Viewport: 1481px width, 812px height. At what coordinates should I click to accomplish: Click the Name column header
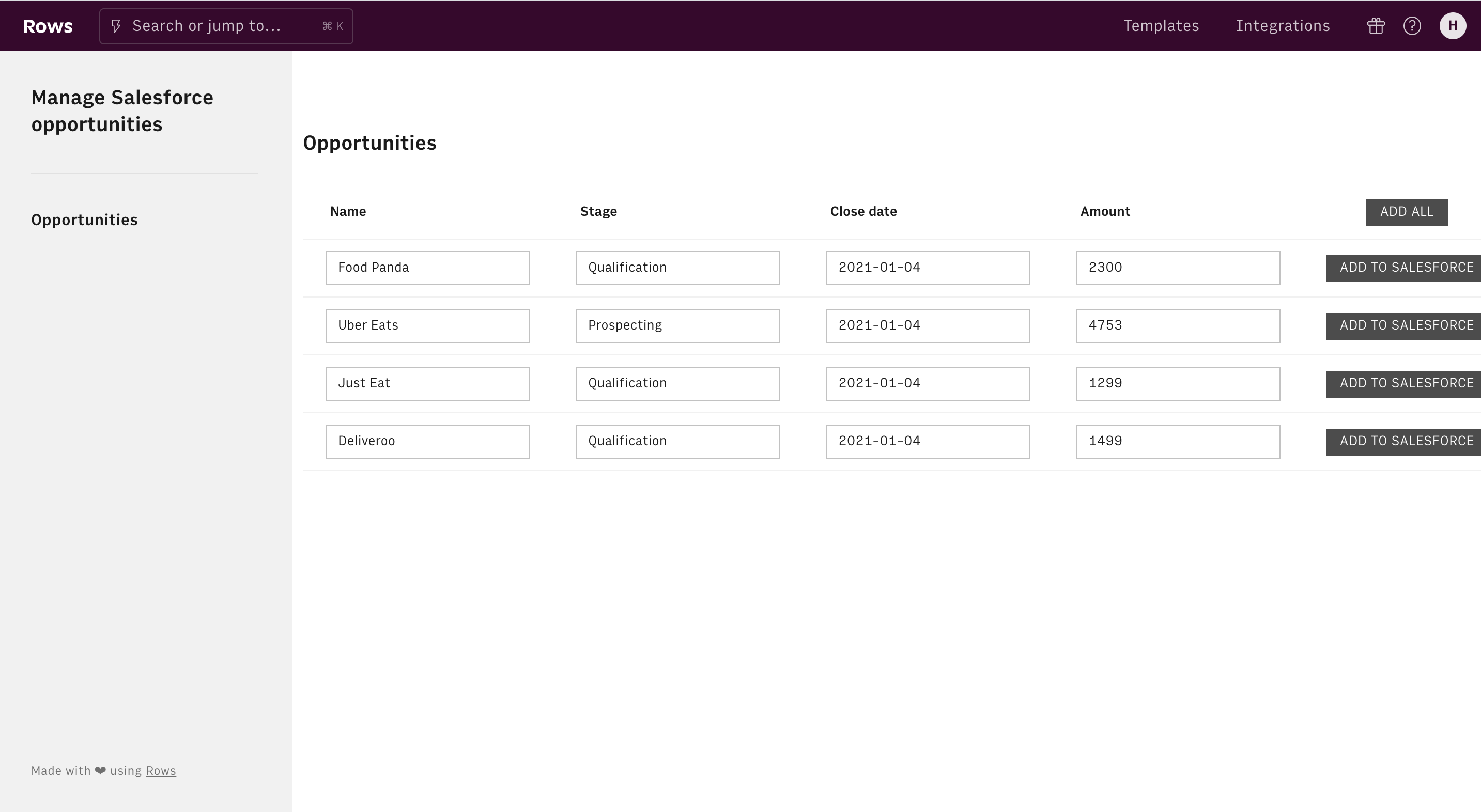(x=348, y=211)
